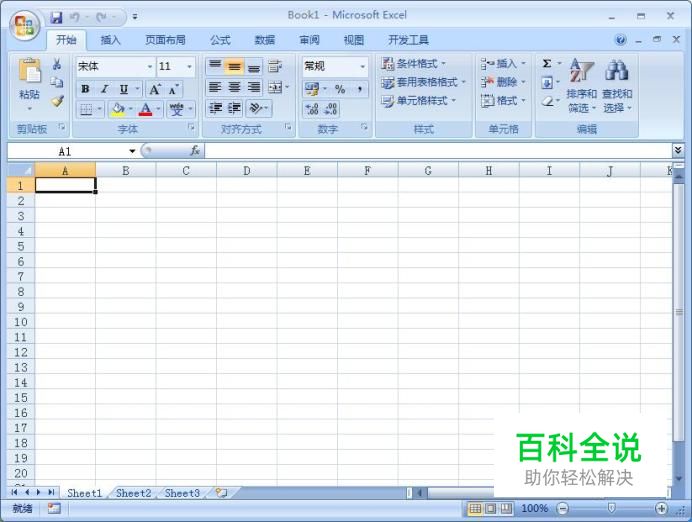This screenshot has width=692, height=522.
Task: Click the Merge and Center icon
Action: [x=275, y=87]
